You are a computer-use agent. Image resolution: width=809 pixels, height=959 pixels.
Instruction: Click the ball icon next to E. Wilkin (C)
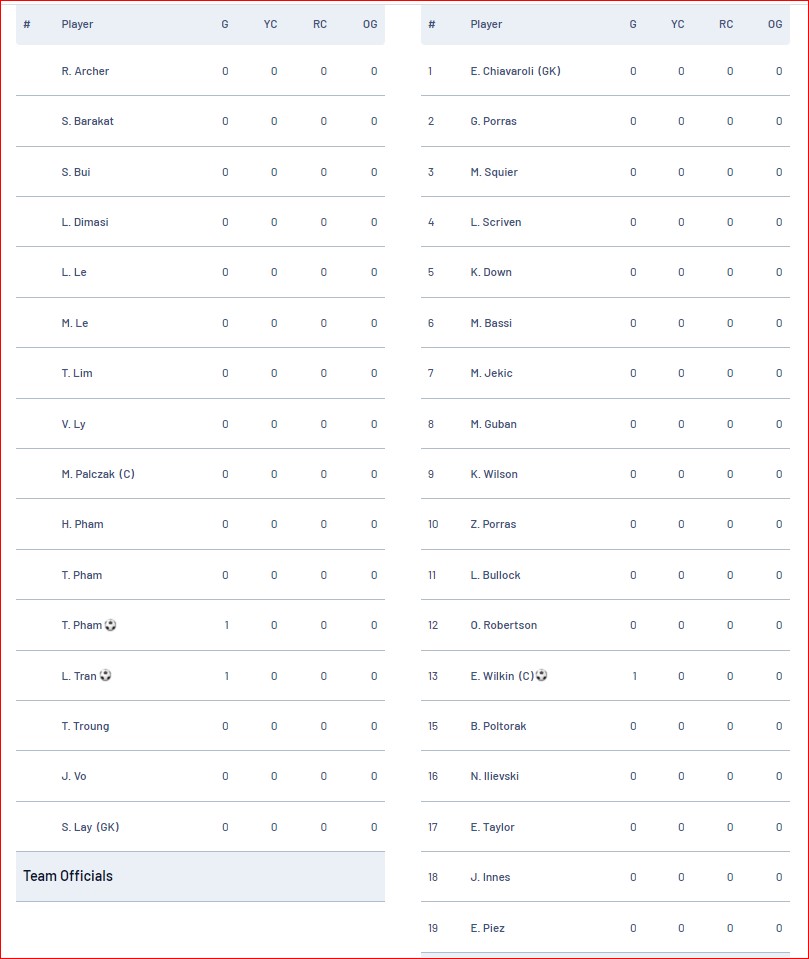tap(541, 675)
